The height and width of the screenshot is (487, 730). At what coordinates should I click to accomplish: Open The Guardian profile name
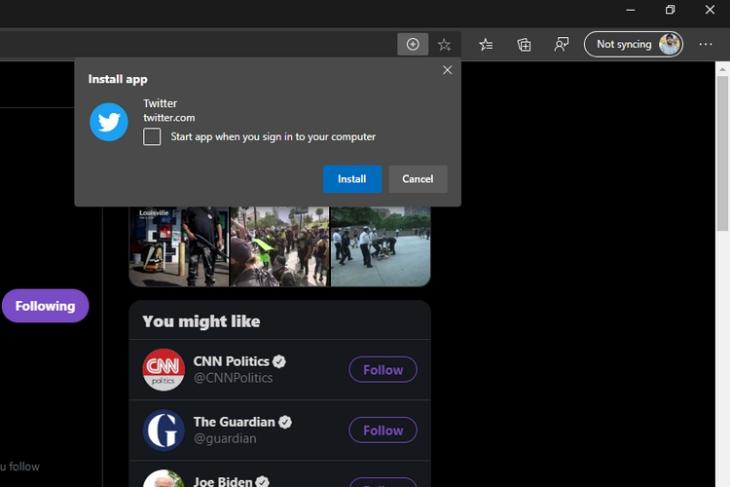pyautogui.click(x=234, y=422)
